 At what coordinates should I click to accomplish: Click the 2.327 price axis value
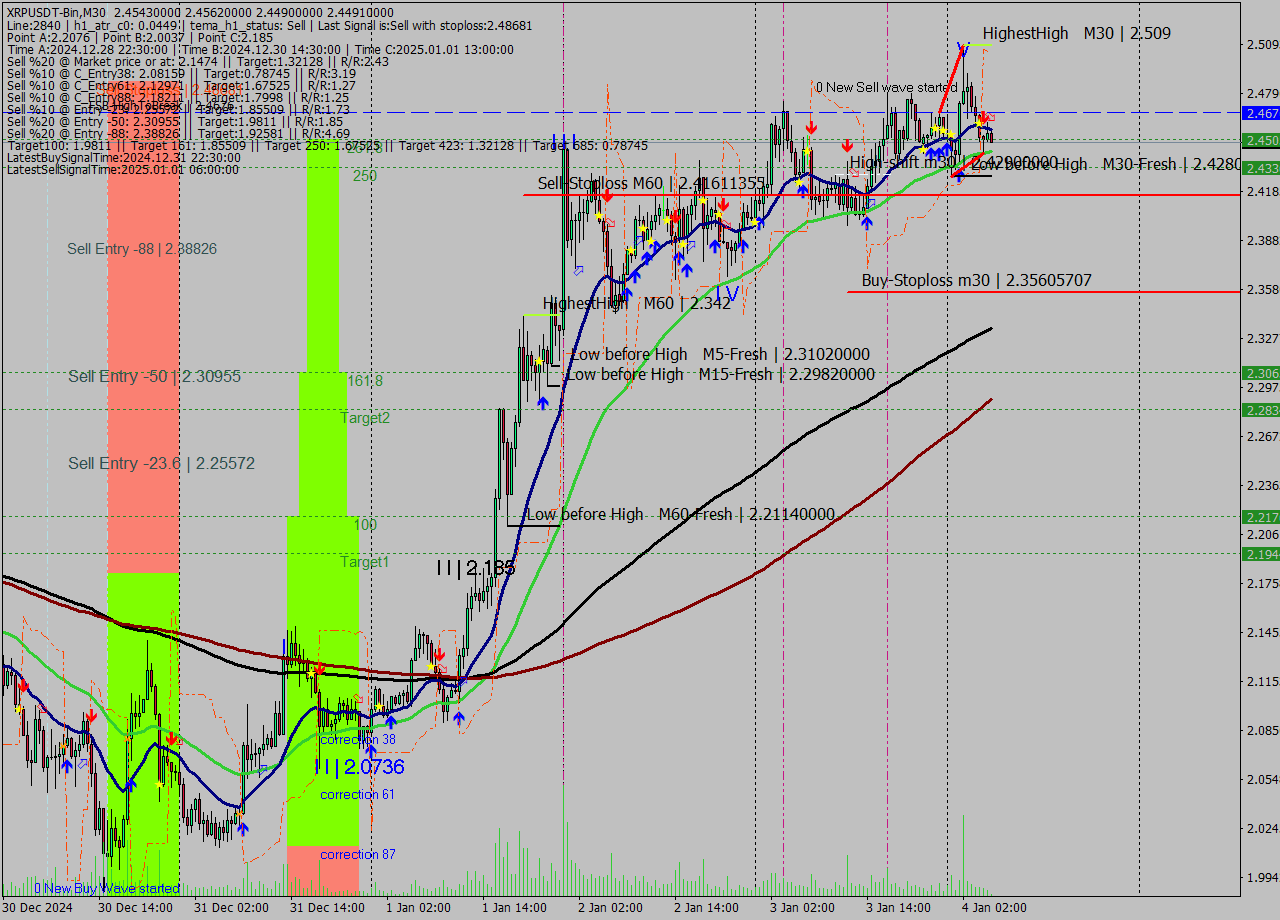pyautogui.click(x=1262, y=338)
